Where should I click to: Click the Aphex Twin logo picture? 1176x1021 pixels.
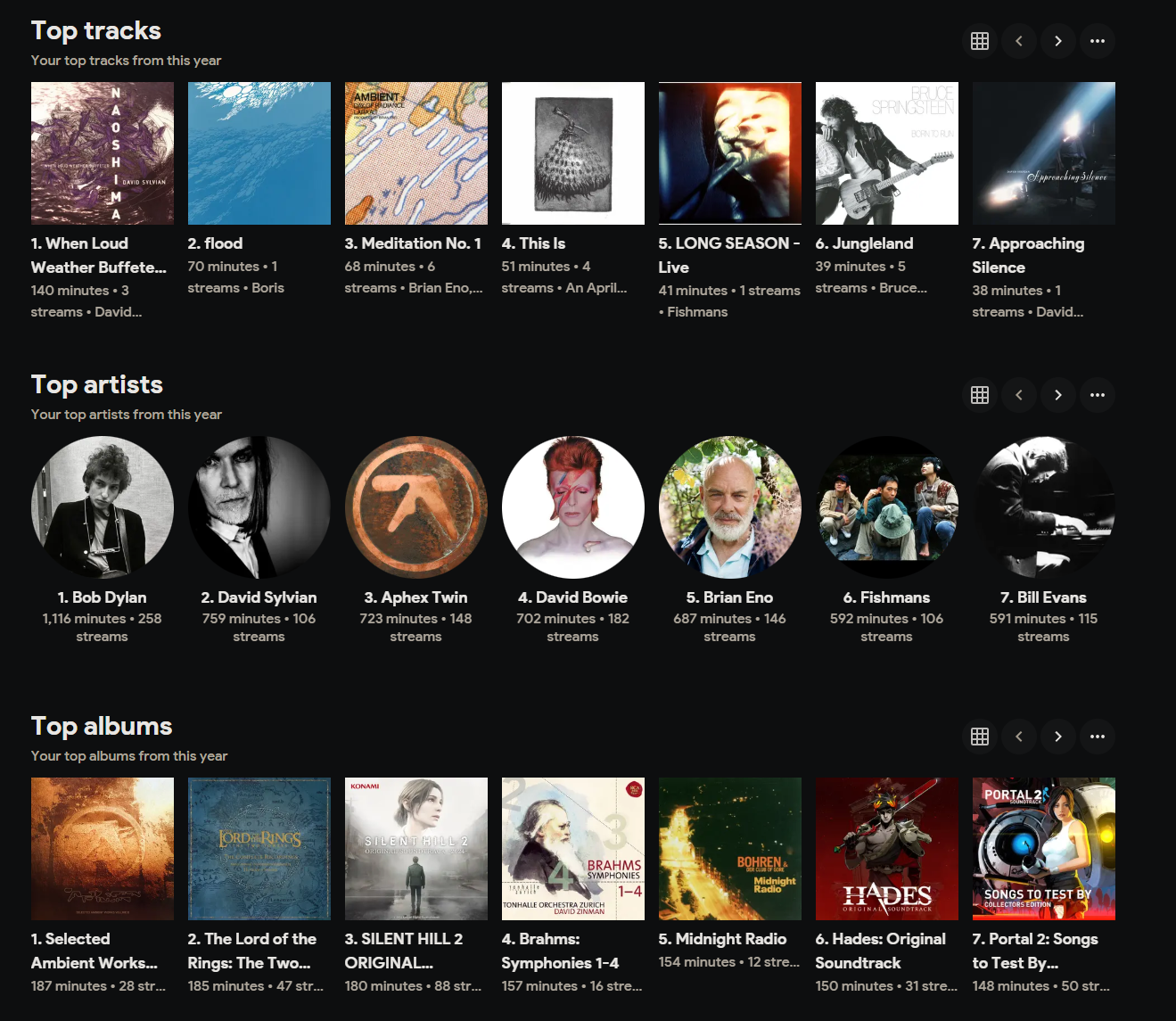416,507
